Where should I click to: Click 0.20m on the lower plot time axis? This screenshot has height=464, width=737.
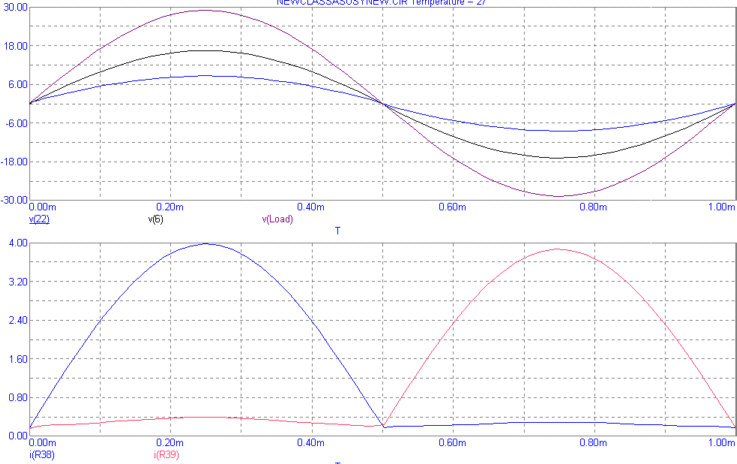pos(170,443)
